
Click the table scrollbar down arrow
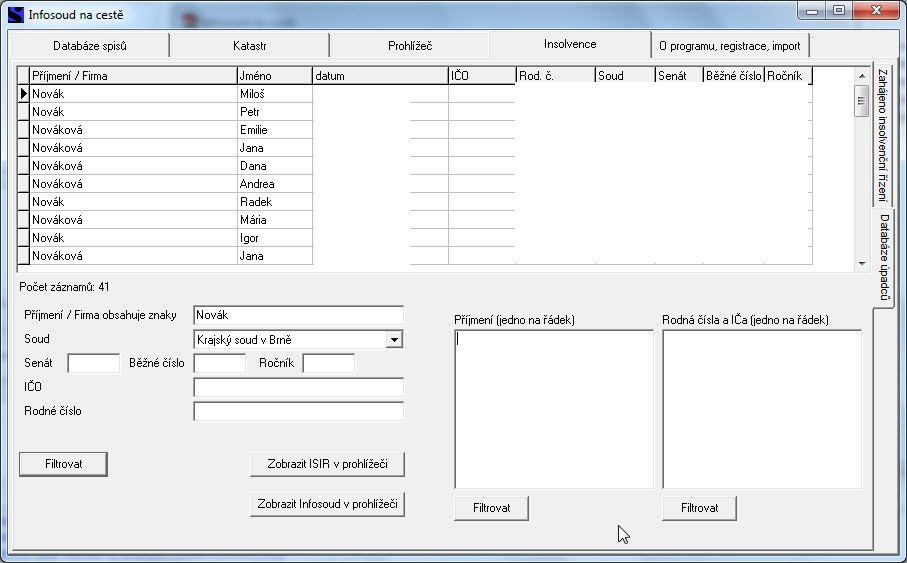pos(862,263)
